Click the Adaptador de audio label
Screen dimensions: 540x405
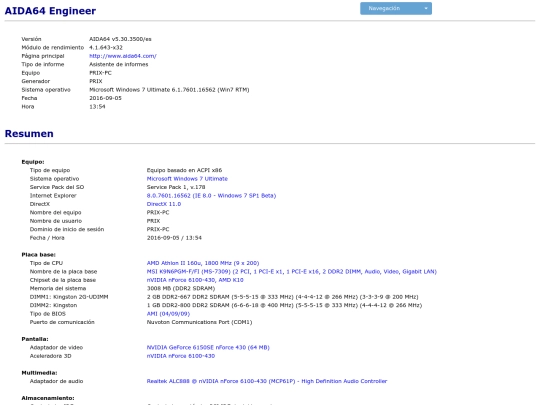(x=56, y=381)
